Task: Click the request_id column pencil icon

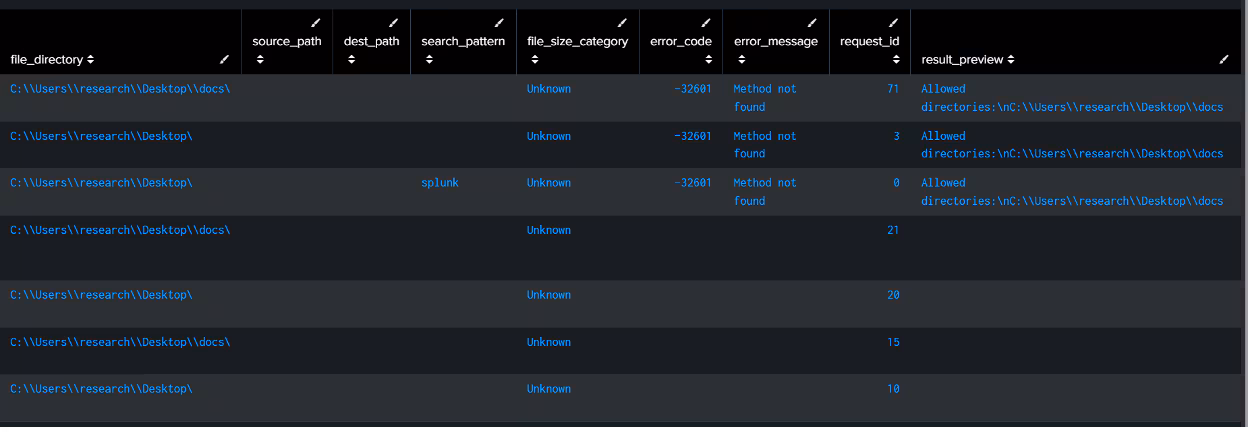Action: [893, 22]
